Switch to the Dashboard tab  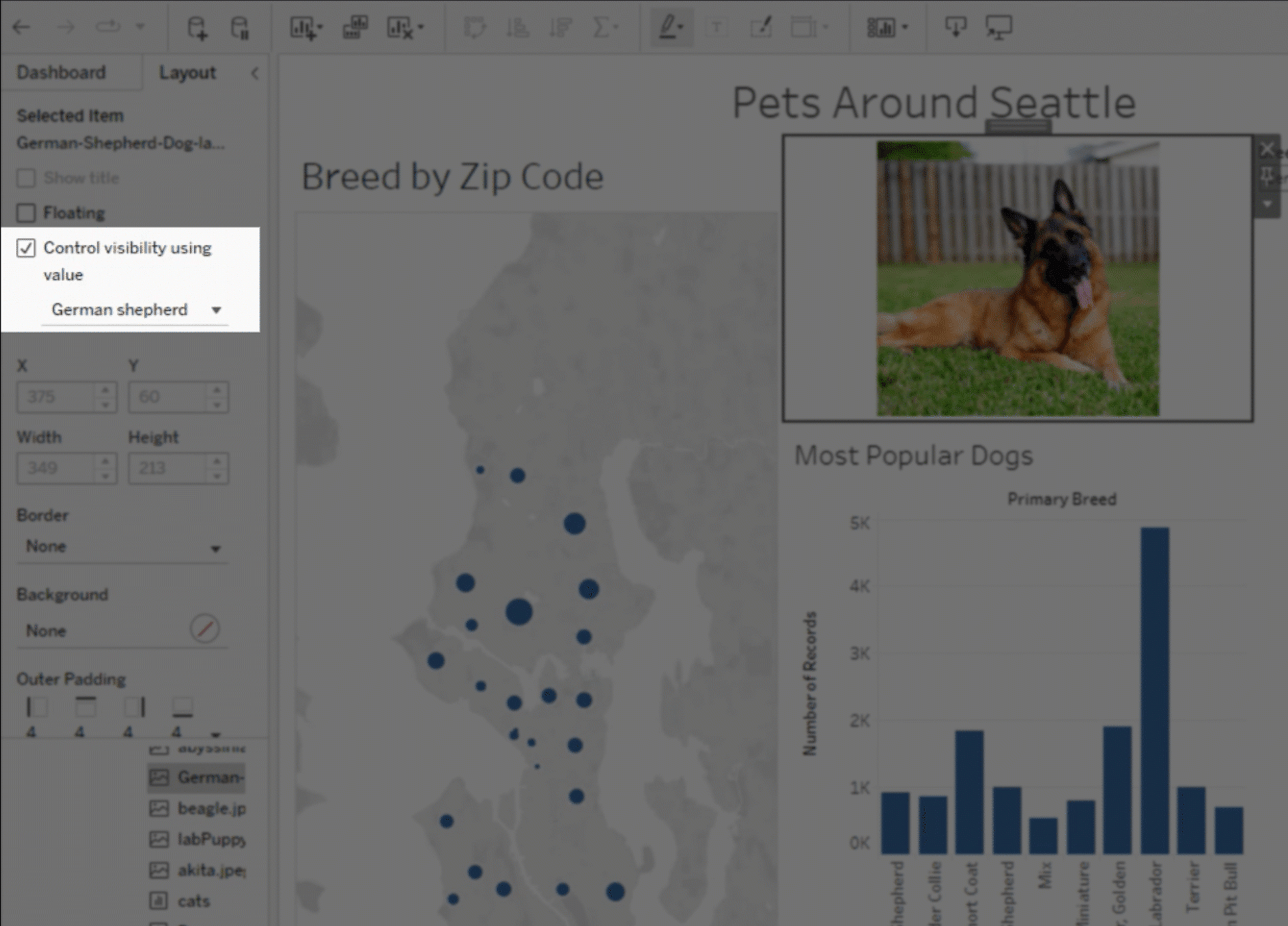pos(60,72)
